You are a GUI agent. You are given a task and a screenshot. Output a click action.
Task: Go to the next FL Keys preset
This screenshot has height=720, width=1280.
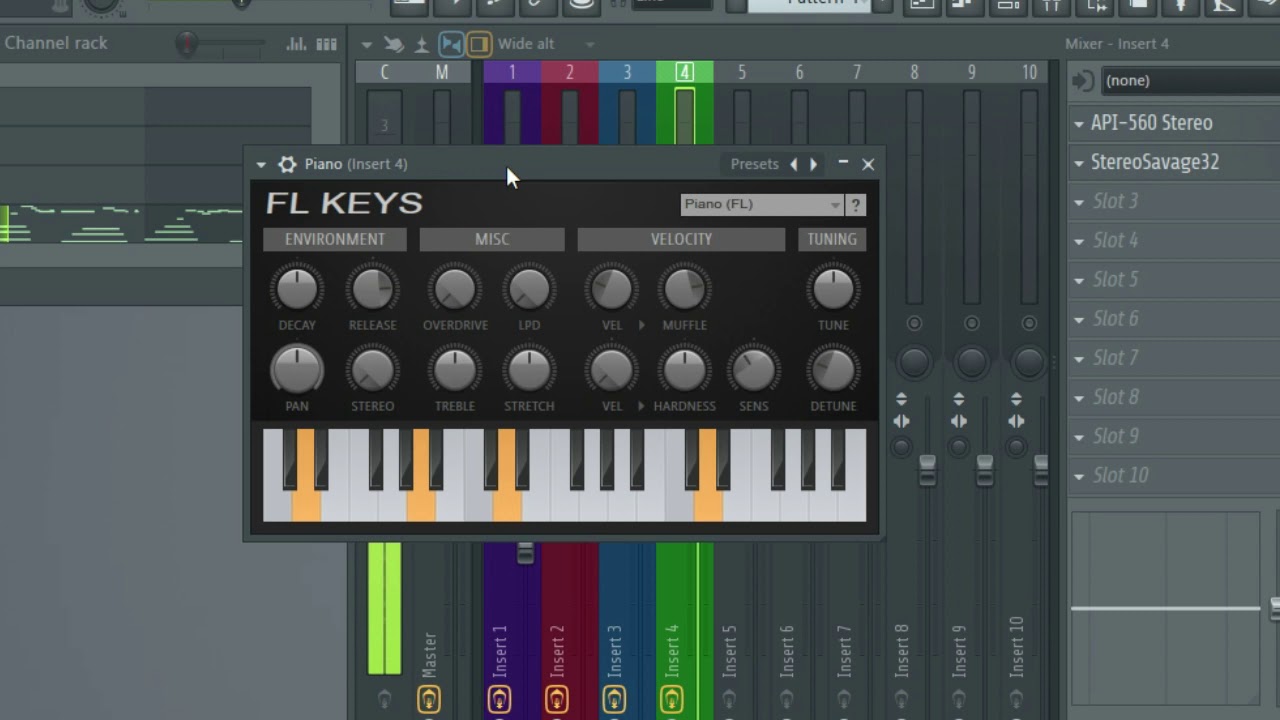[813, 164]
